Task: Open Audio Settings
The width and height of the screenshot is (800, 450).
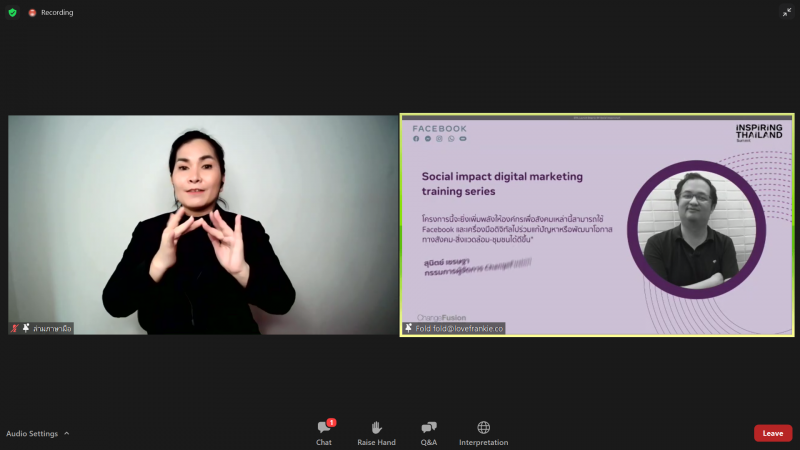Action: (32, 433)
